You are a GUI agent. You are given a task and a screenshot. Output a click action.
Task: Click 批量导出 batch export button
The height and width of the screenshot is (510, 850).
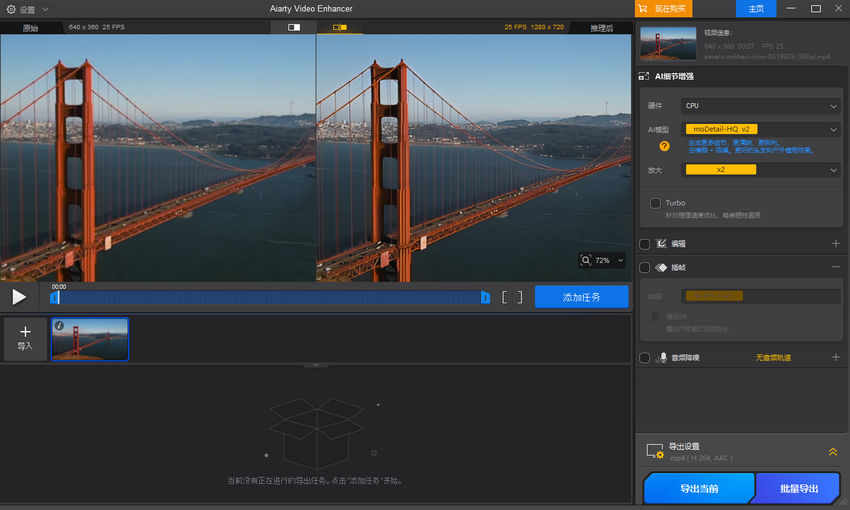(799, 488)
